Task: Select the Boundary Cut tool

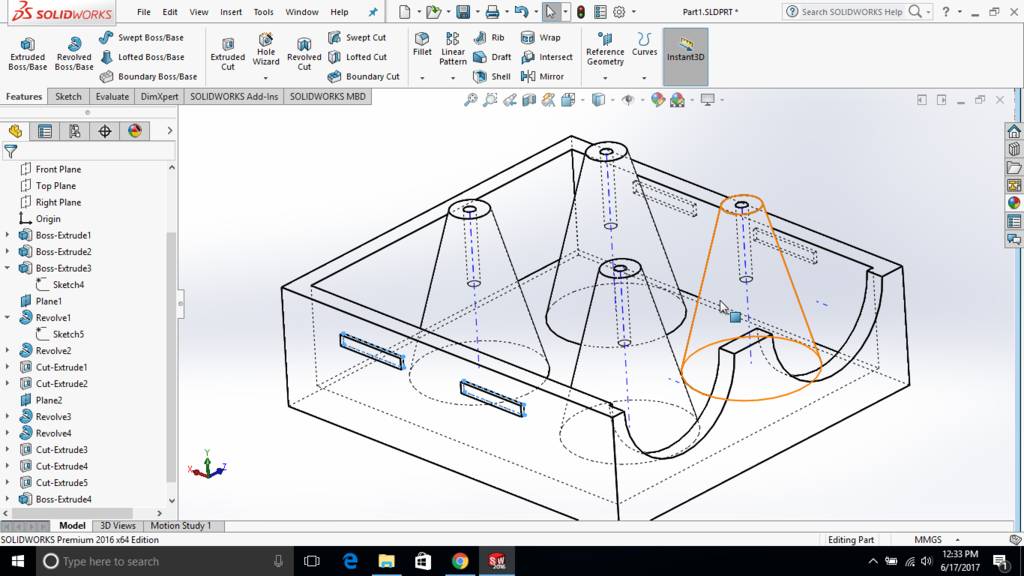Action: pos(363,76)
